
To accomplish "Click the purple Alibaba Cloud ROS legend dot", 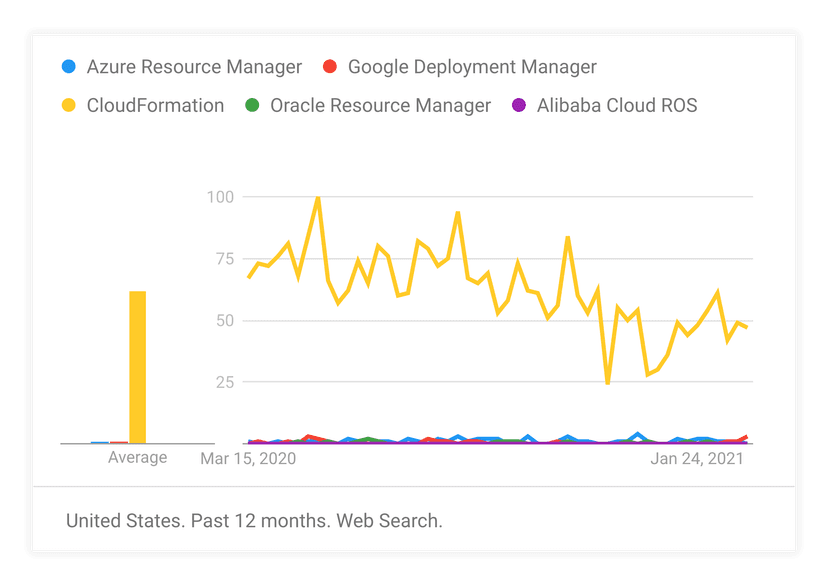I will click(519, 105).
